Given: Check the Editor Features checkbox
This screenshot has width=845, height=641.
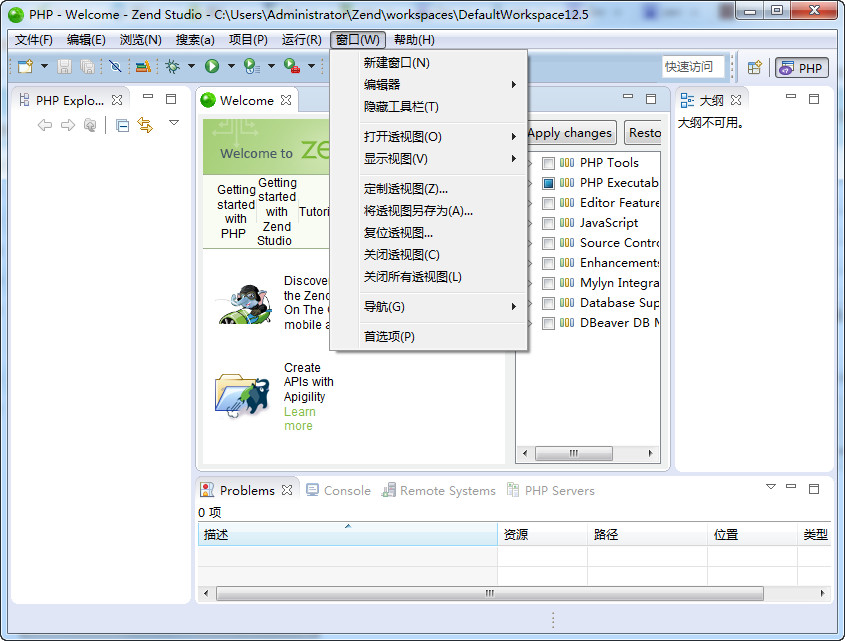Looking at the screenshot, I should point(548,203).
